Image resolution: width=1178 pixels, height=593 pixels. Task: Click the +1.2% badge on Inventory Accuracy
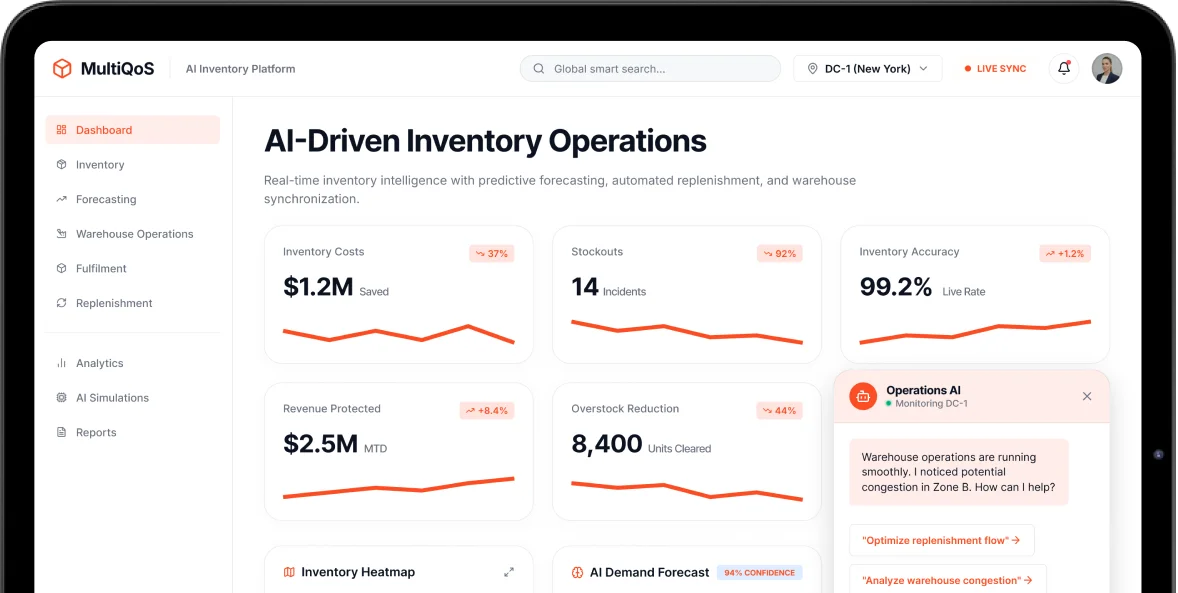(x=1065, y=253)
